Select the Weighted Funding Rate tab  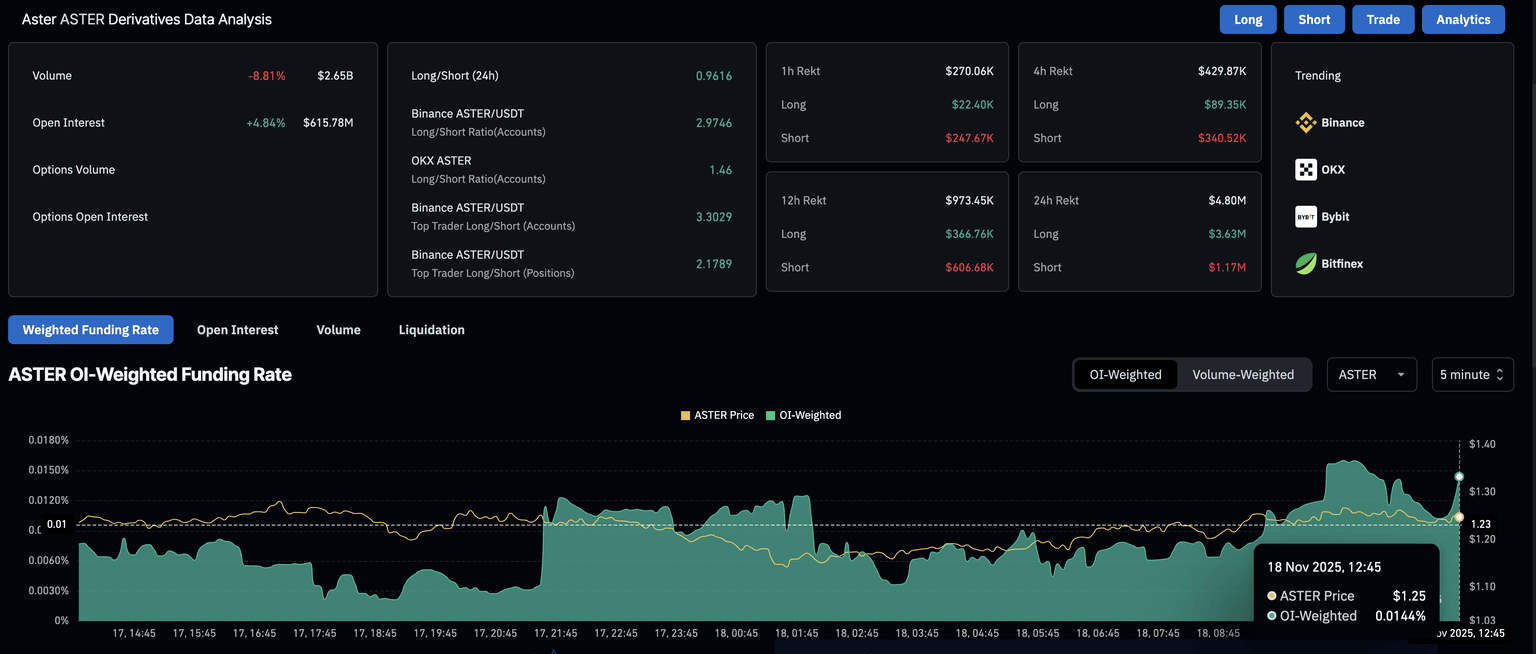pyautogui.click(x=90, y=330)
